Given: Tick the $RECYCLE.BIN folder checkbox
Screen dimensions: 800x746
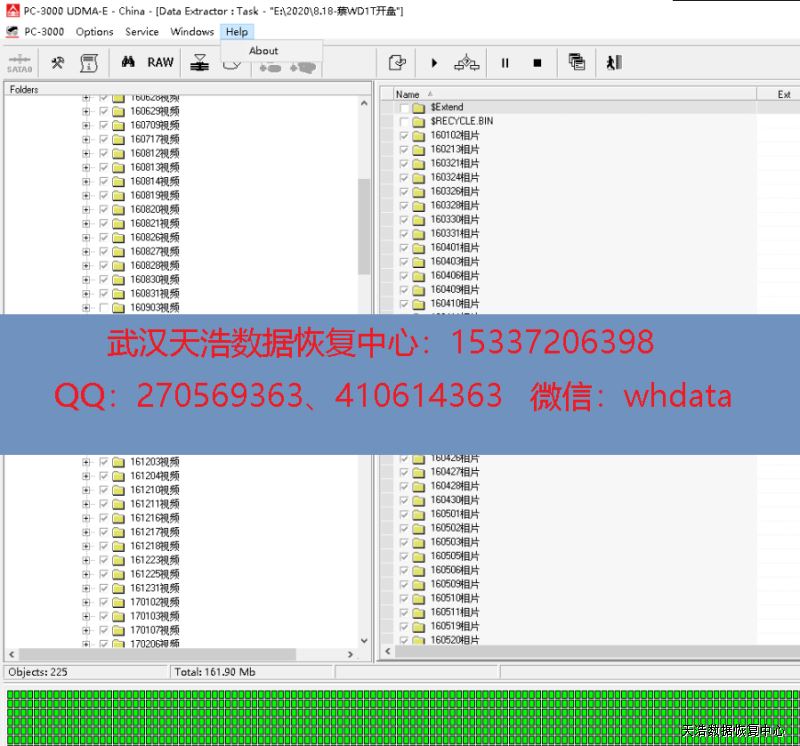Looking at the screenshot, I should [x=404, y=121].
